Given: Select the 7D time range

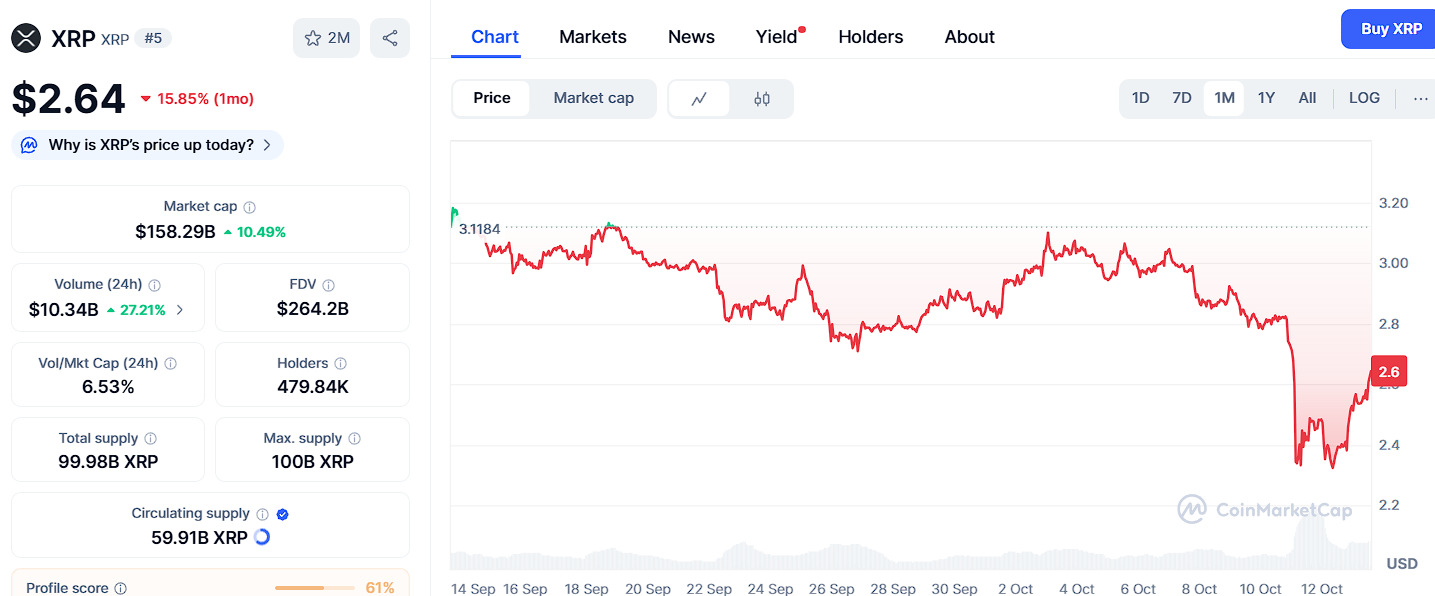Looking at the screenshot, I should 1182,98.
